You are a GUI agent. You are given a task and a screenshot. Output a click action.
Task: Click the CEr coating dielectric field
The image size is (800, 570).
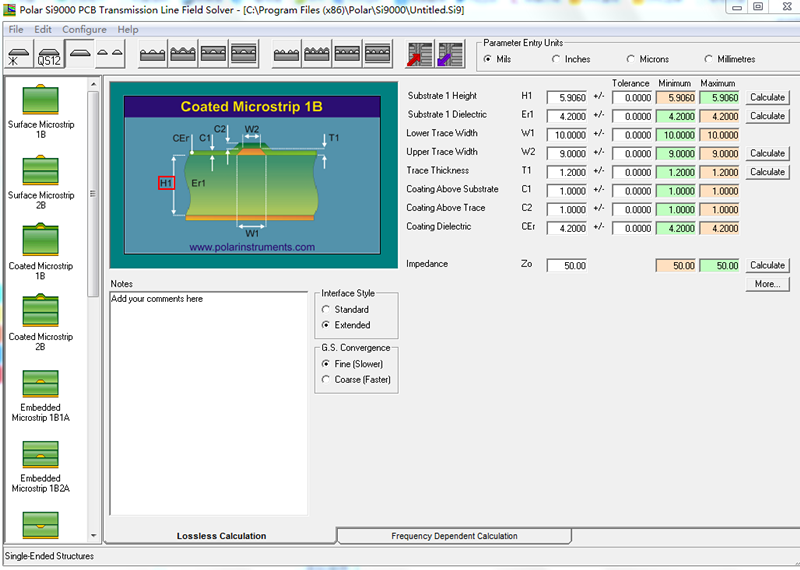click(567, 228)
